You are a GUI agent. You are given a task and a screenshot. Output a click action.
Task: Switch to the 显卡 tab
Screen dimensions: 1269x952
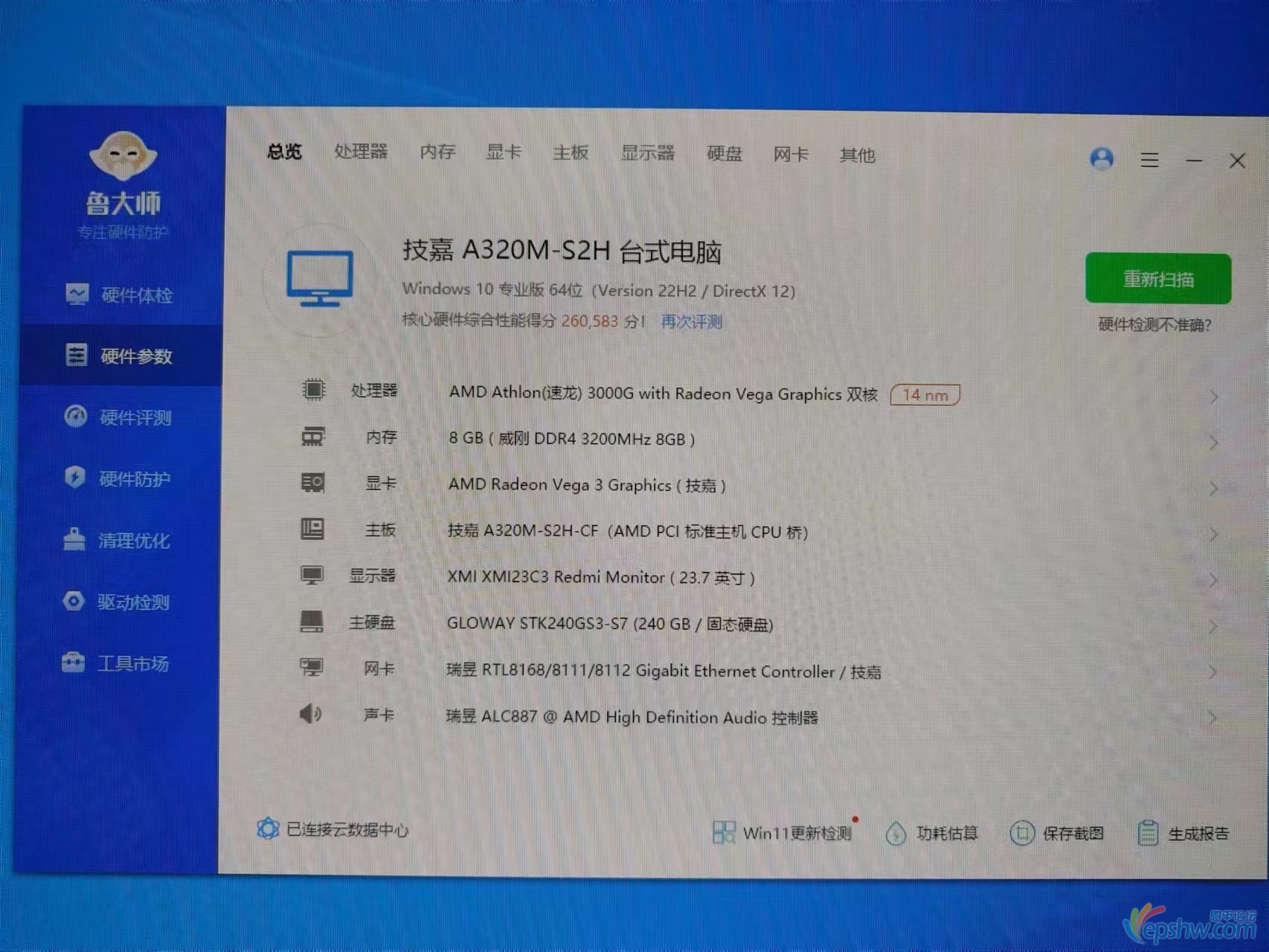pos(504,152)
